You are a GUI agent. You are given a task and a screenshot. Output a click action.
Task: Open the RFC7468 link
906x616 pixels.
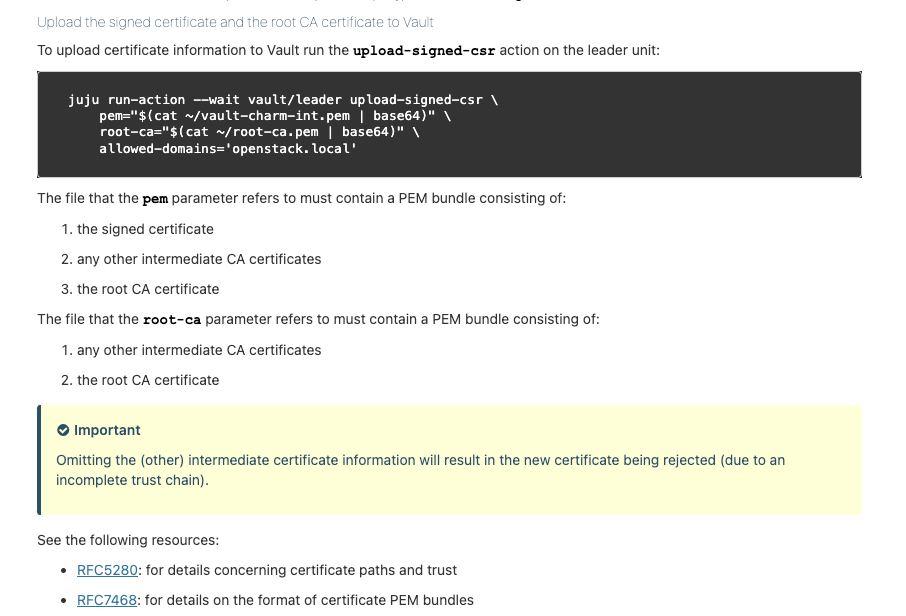[107, 600]
